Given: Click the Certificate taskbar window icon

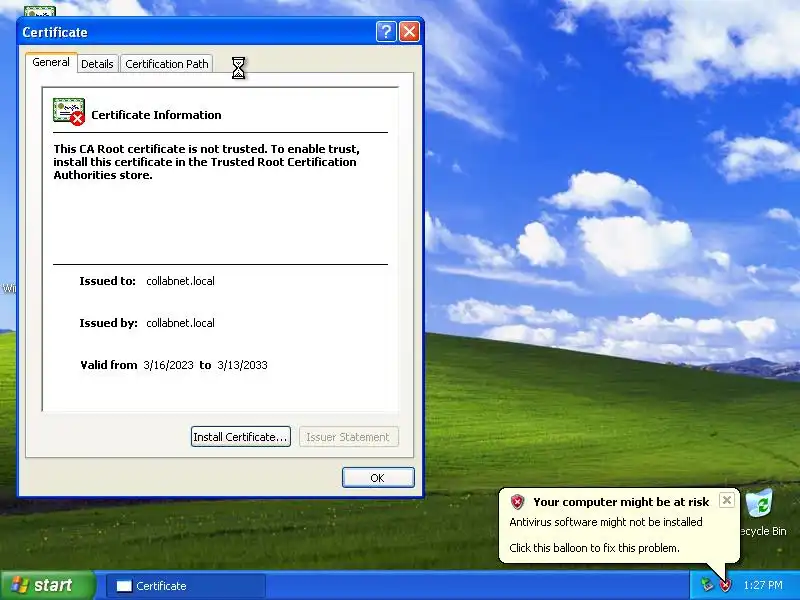Looking at the screenshot, I should [124, 586].
